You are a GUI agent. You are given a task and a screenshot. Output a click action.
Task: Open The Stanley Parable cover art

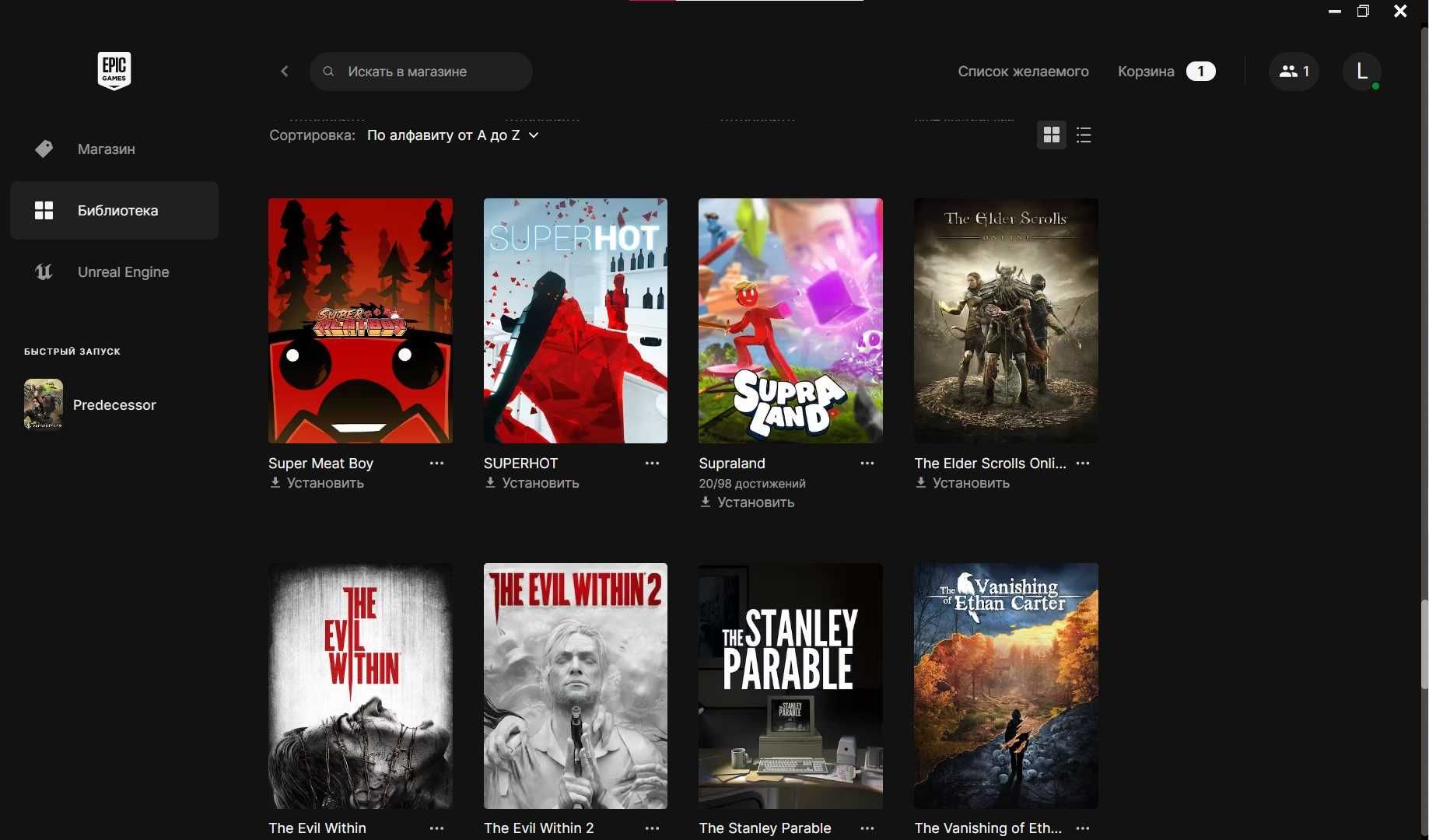[790, 686]
